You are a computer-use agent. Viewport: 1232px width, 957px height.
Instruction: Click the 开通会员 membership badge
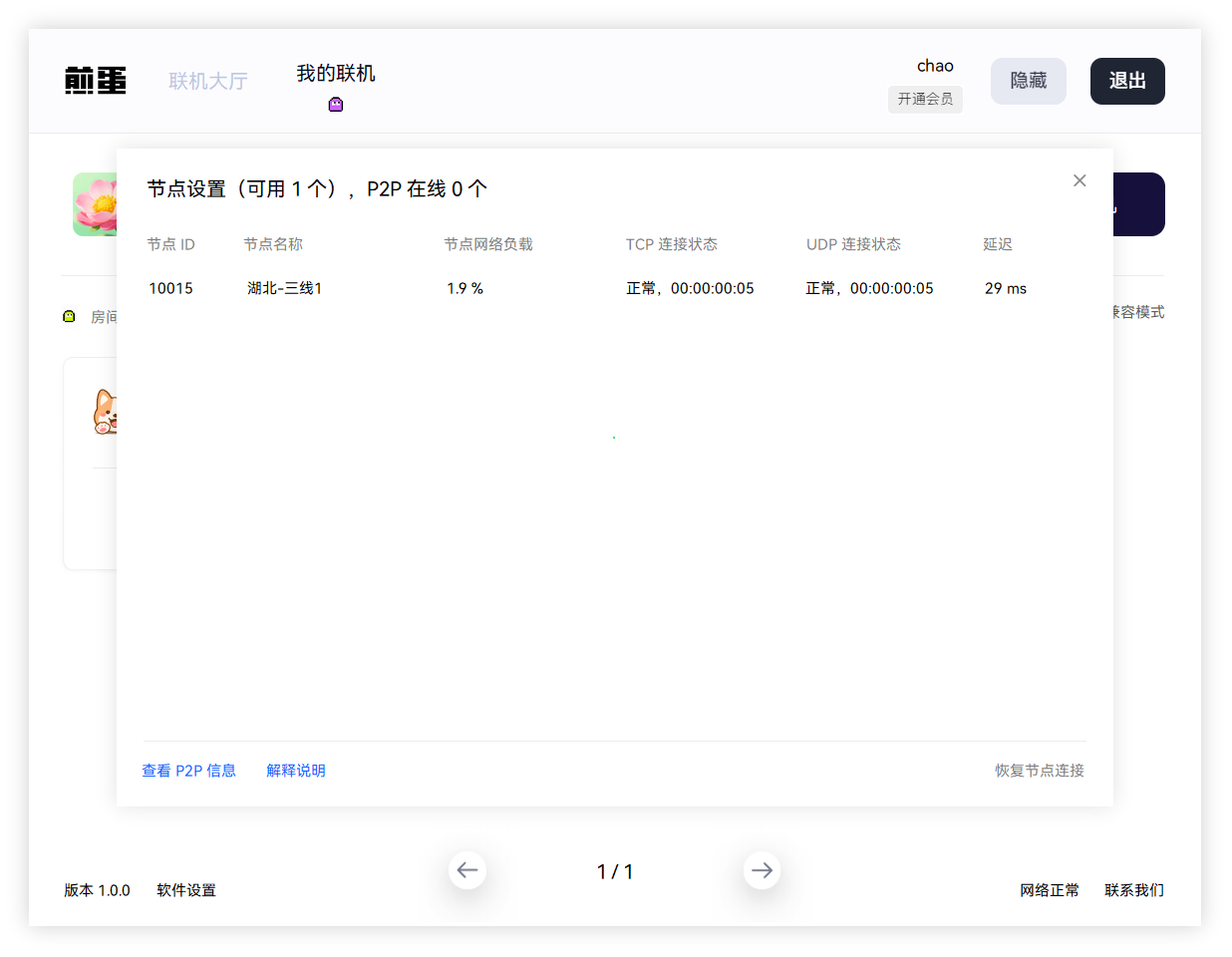click(x=925, y=100)
